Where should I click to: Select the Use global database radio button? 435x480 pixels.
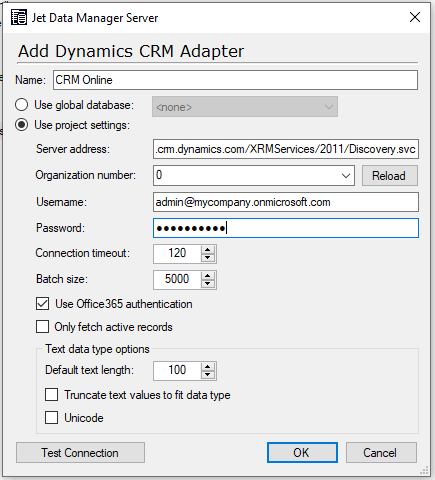pyautogui.click(x=21, y=105)
